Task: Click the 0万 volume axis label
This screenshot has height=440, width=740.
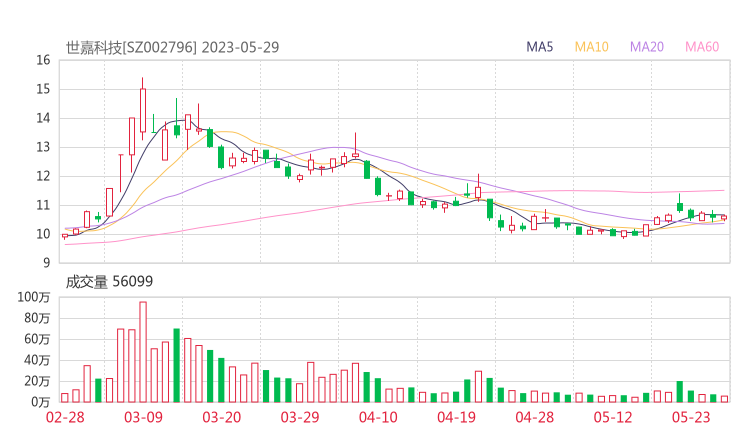Action: 40,402
